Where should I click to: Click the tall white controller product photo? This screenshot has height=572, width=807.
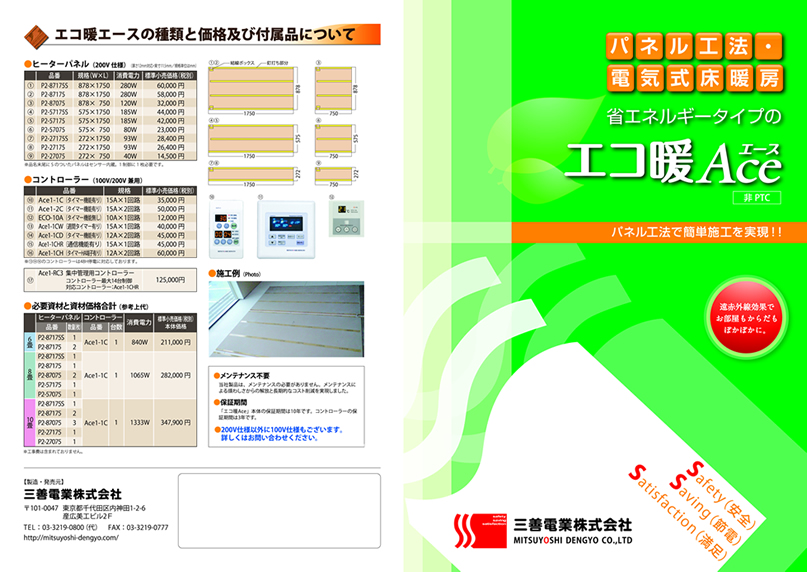226,229
